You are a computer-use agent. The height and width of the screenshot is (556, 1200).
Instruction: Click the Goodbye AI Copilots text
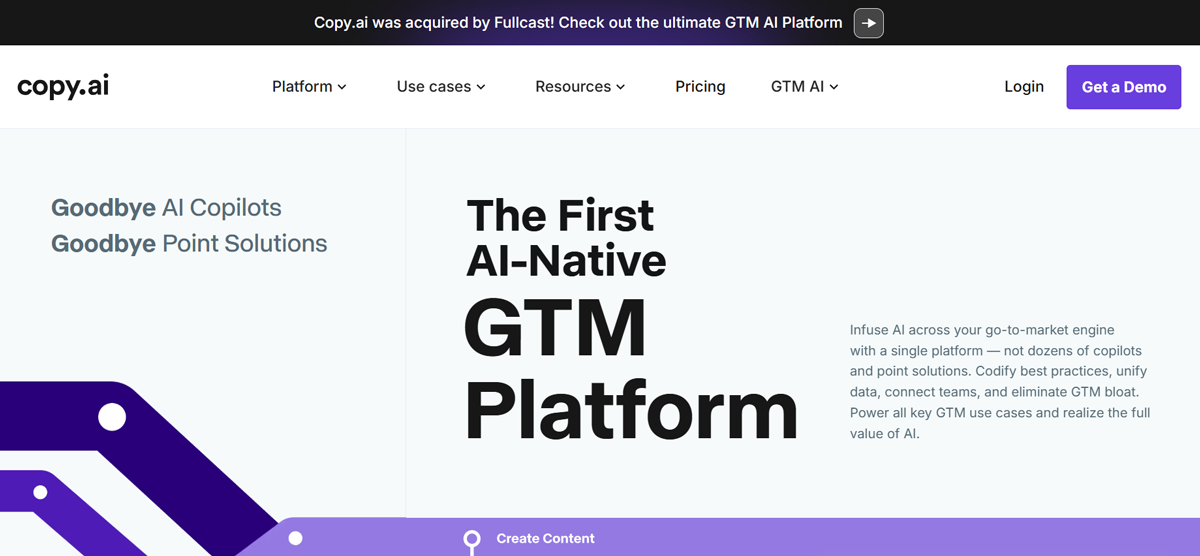click(166, 208)
